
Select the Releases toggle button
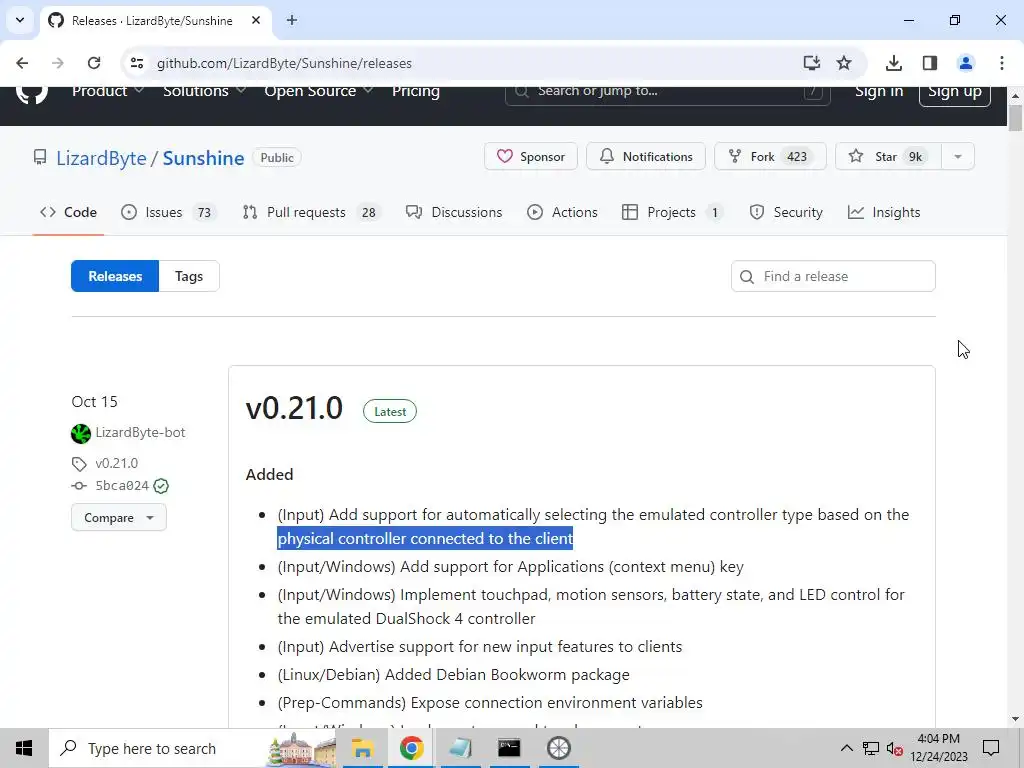(x=115, y=276)
